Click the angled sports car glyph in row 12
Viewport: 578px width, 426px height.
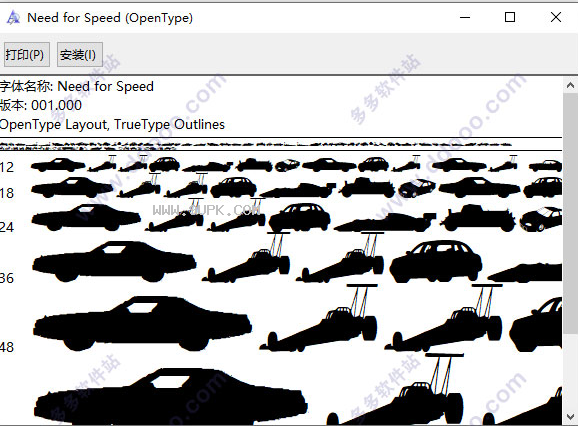pos(287,165)
